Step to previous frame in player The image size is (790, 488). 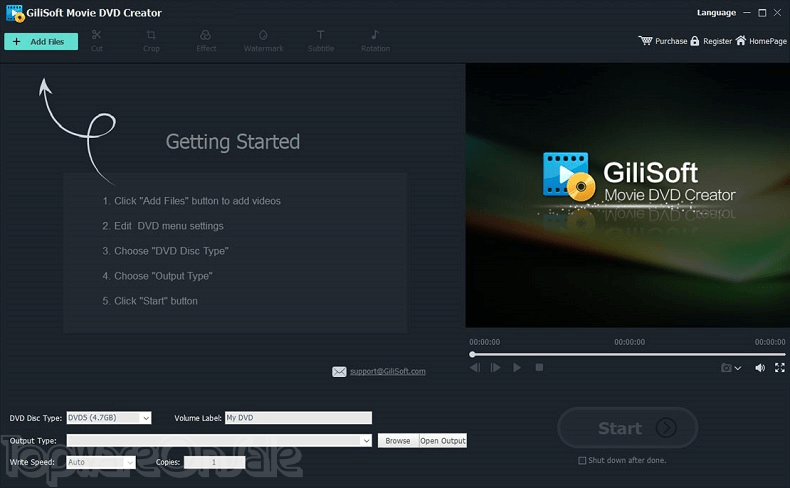click(x=475, y=368)
